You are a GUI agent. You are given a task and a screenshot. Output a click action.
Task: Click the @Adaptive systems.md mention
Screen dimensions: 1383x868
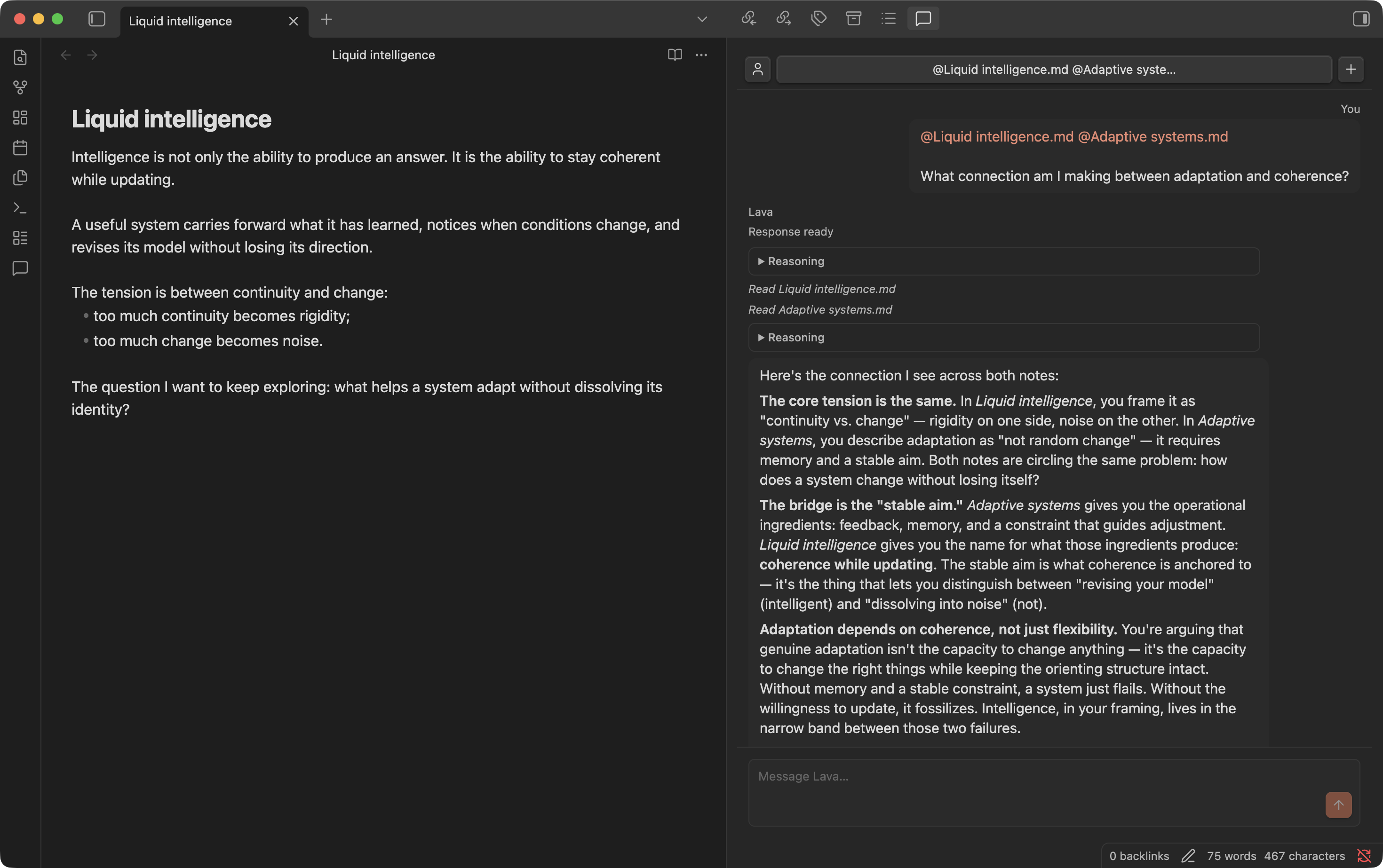point(1152,137)
